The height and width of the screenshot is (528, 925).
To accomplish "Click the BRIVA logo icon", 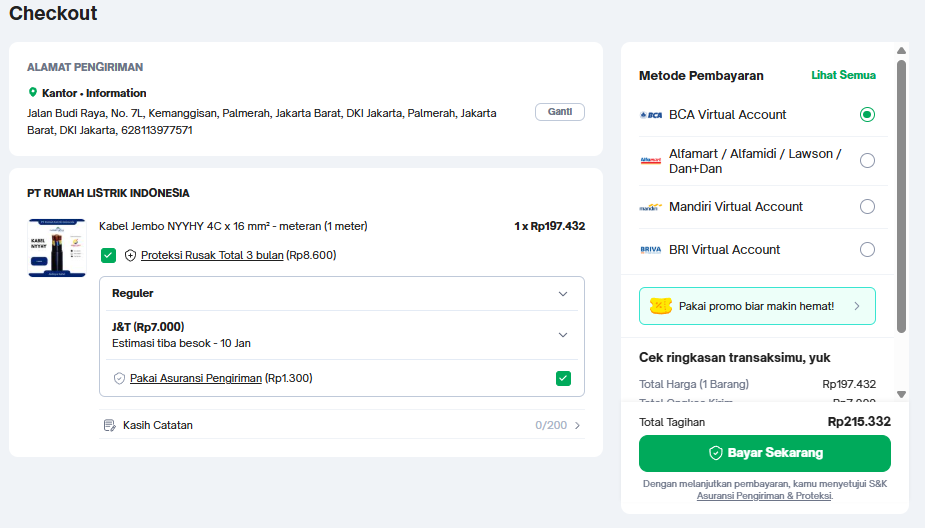I will [651, 250].
